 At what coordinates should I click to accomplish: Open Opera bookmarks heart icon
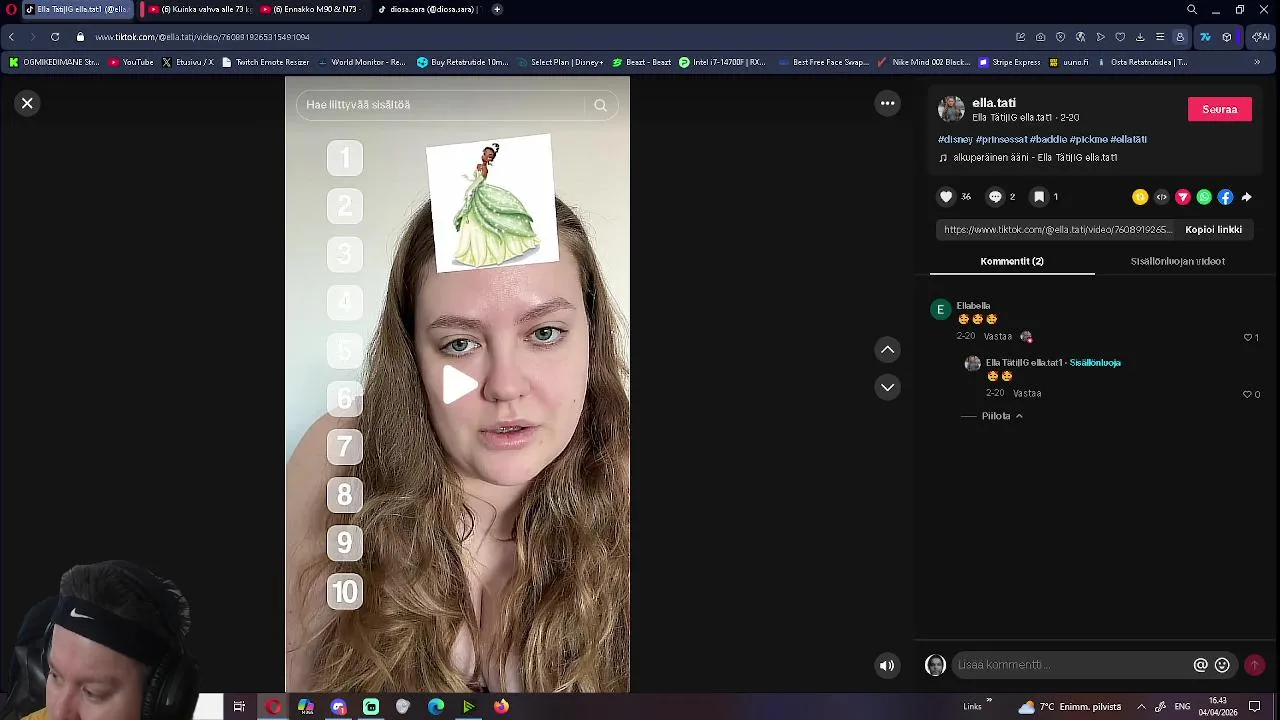1120,37
